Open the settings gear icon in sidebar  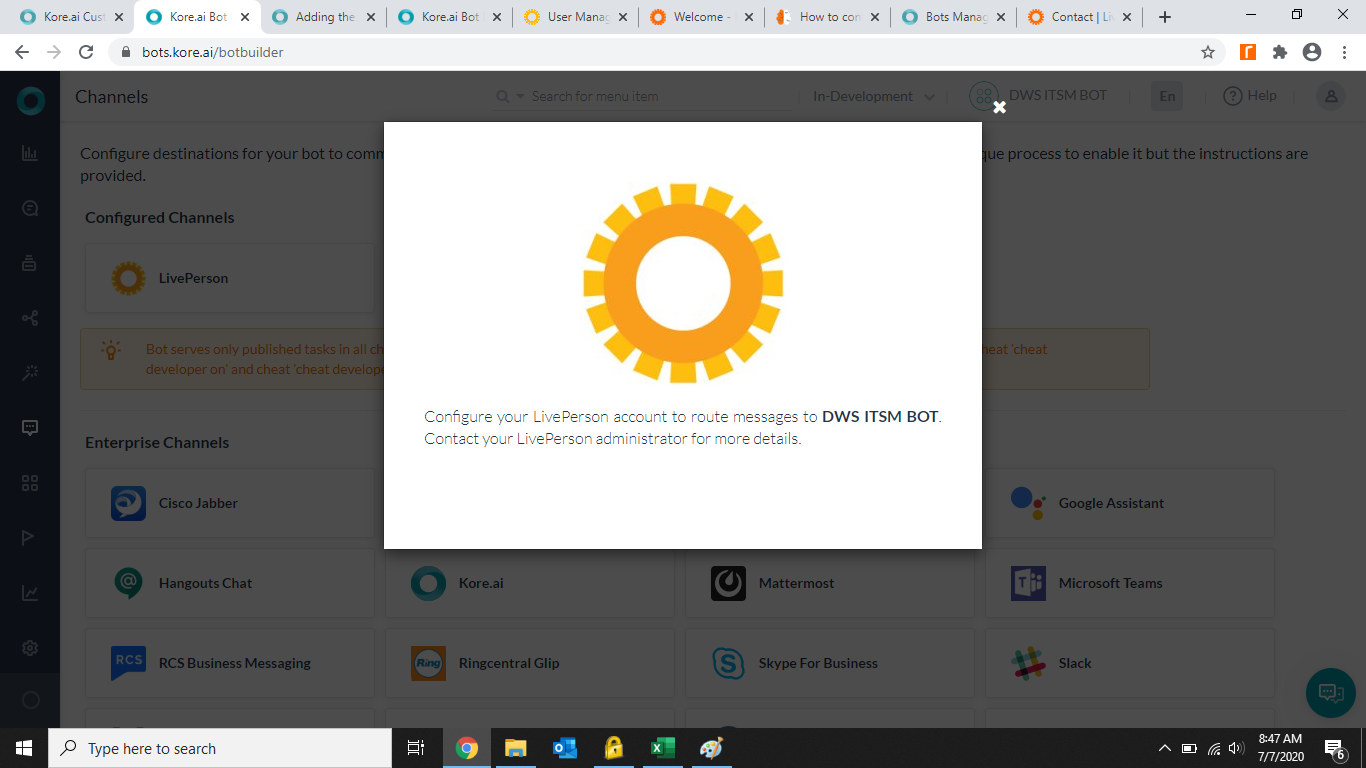[x=30, y=648]
